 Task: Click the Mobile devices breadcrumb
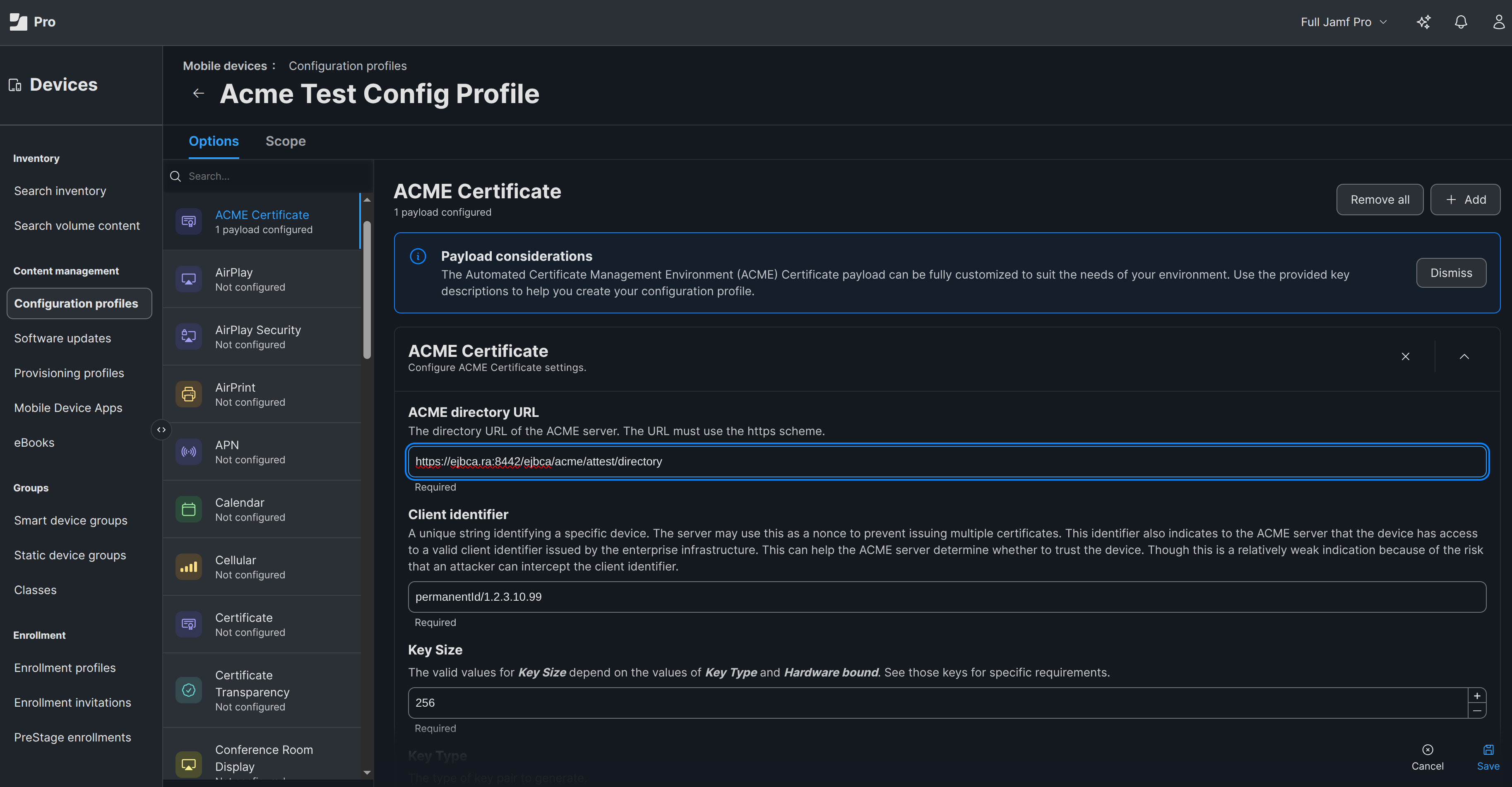point(225,66)
